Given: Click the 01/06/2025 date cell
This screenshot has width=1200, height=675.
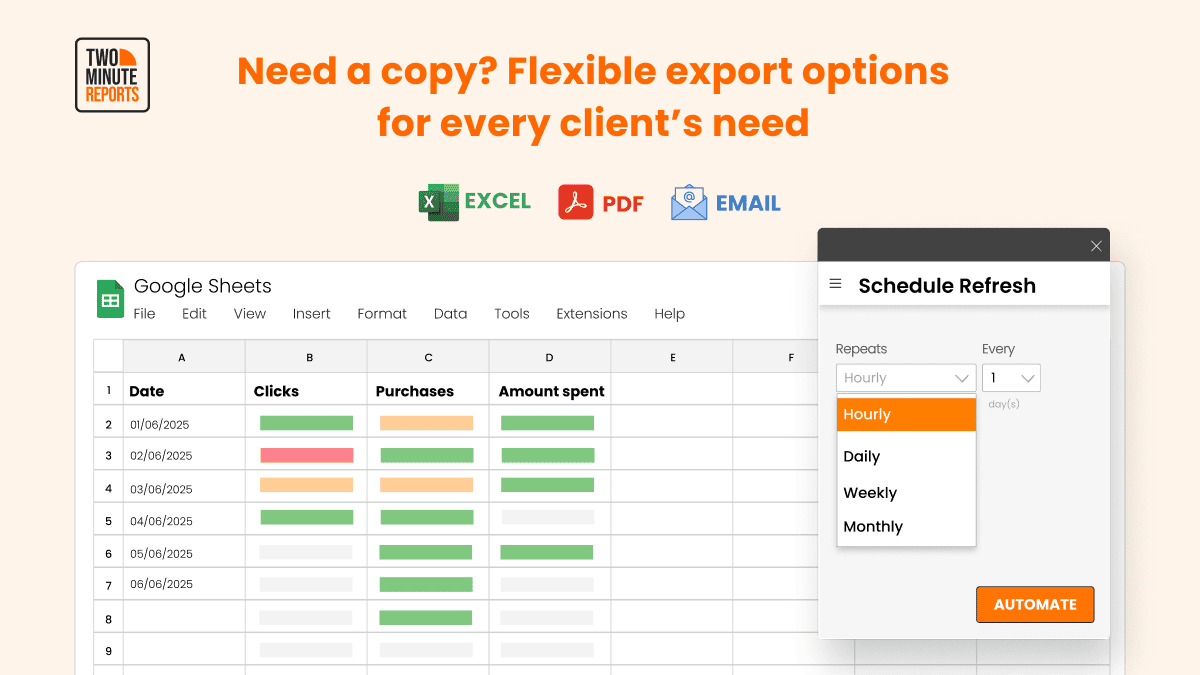Looking at the screenshot, I should coord(184,423).
